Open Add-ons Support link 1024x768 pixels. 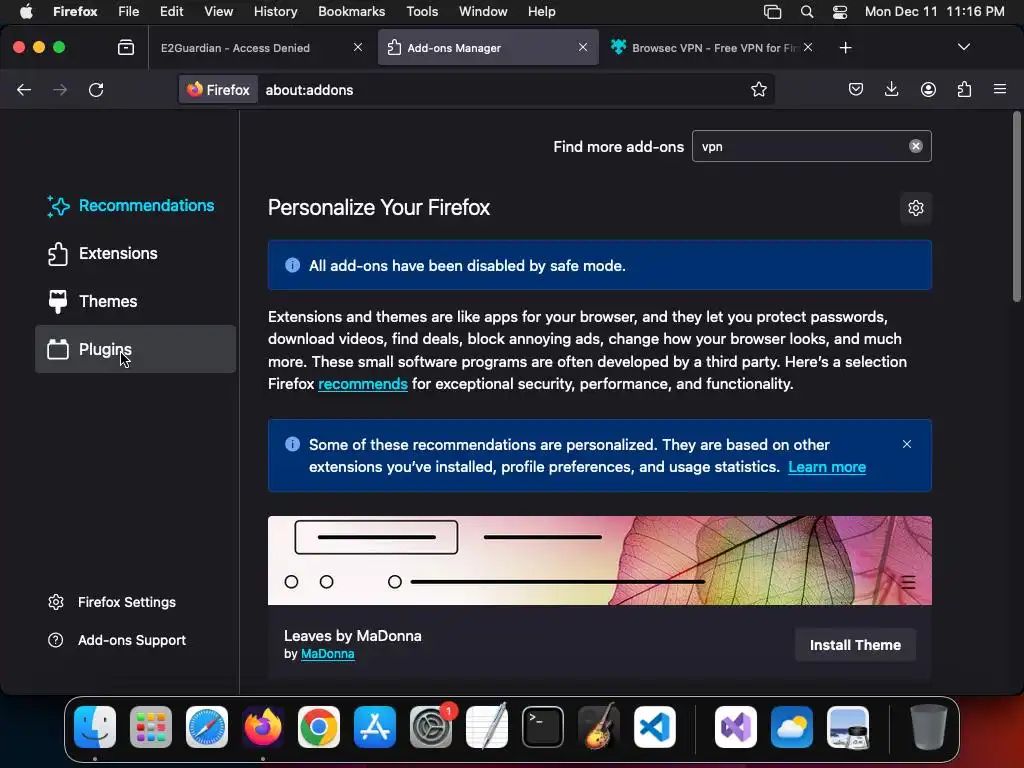click(118, 640)
